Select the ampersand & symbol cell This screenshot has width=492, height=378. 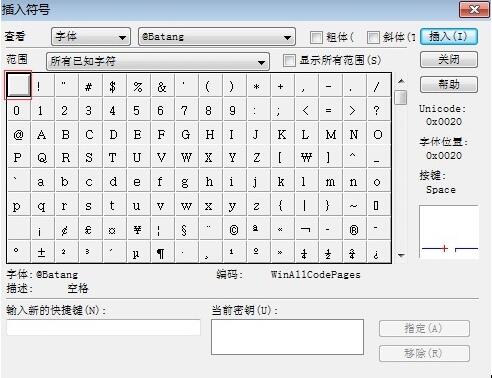(162, 86)
